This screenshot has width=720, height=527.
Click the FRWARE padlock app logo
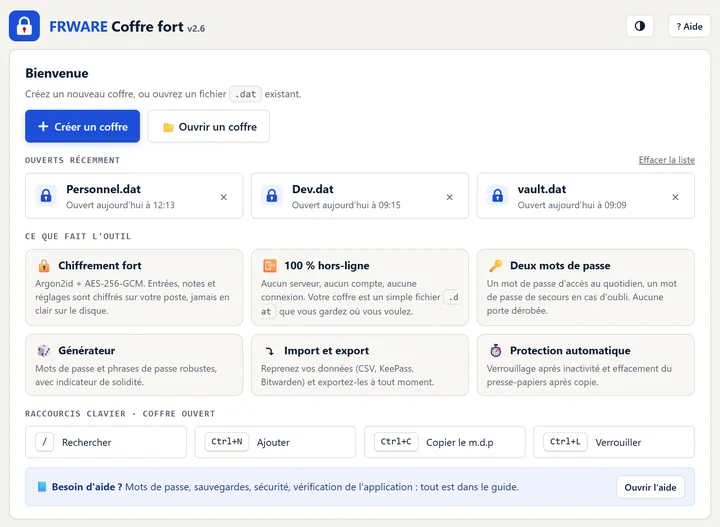[x=24, y=26]
